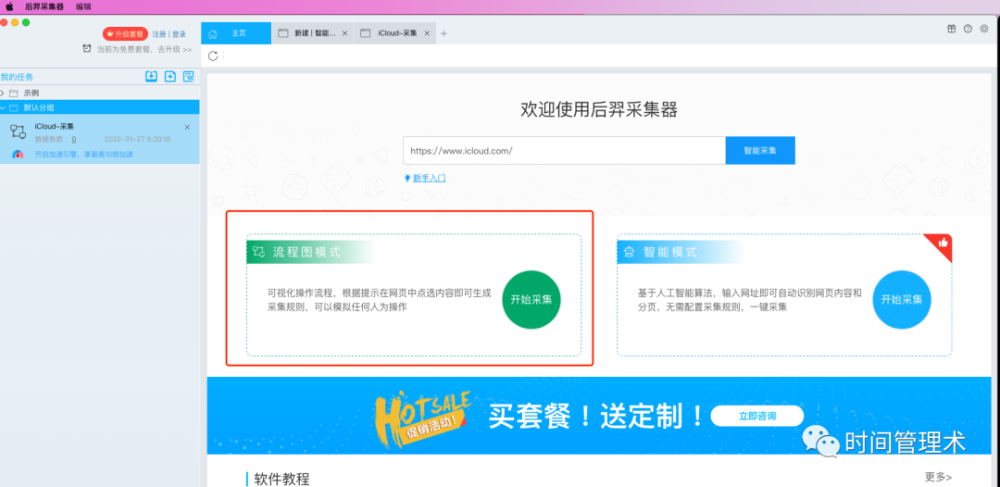
Task: Click the new task plus icon in 我的任务
Action: point(170,76)
